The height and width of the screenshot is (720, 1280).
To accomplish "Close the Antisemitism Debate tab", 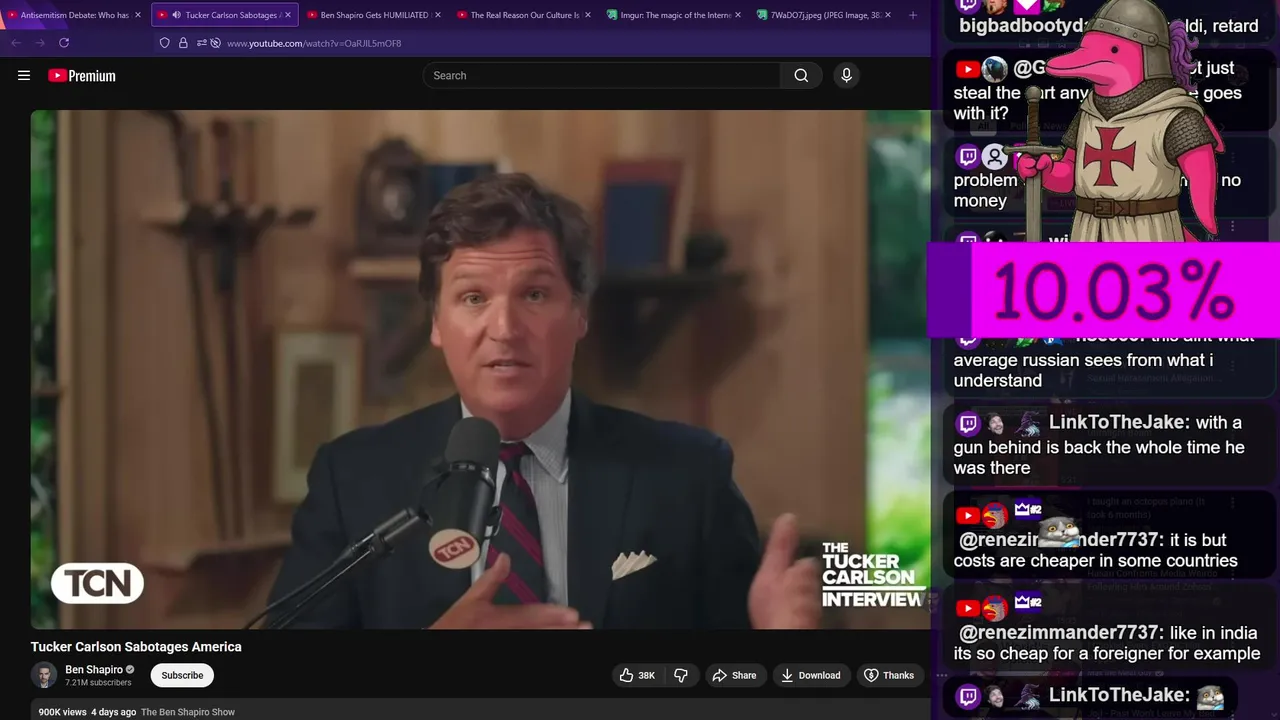I will tap(138, 15).
